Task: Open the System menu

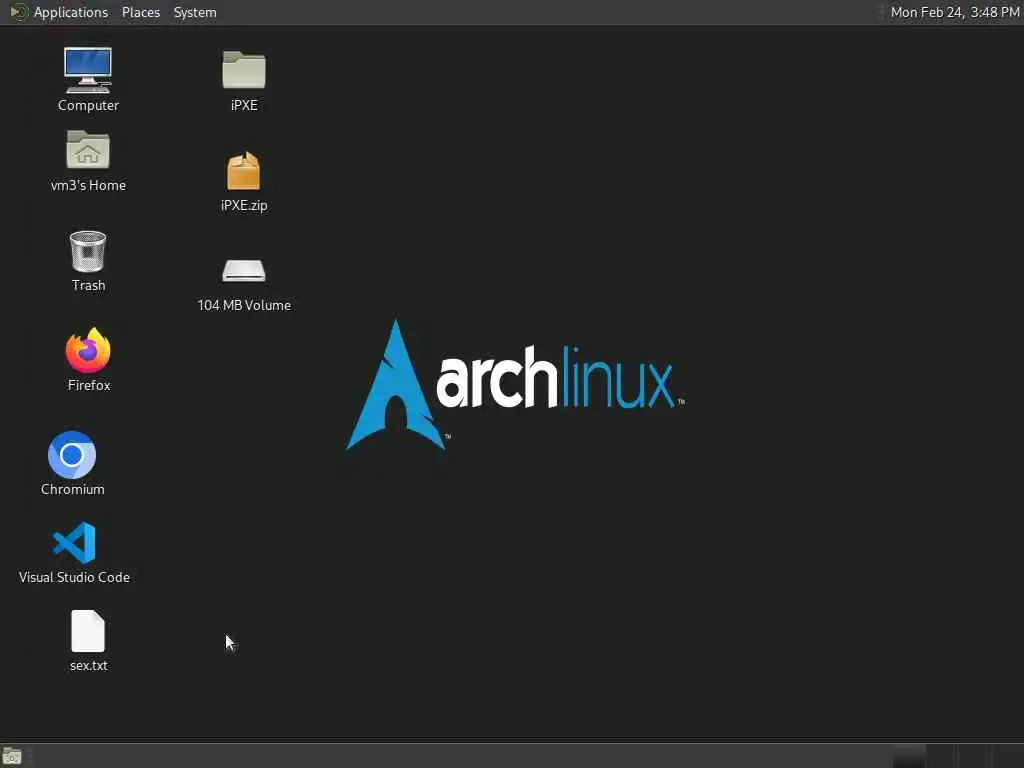Action: pyautogui.click(x=195, y=12)
